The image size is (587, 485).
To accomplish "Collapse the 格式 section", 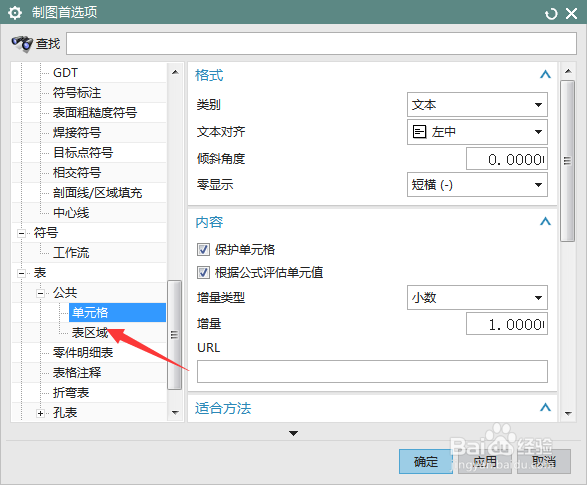I will coord(545,74).
